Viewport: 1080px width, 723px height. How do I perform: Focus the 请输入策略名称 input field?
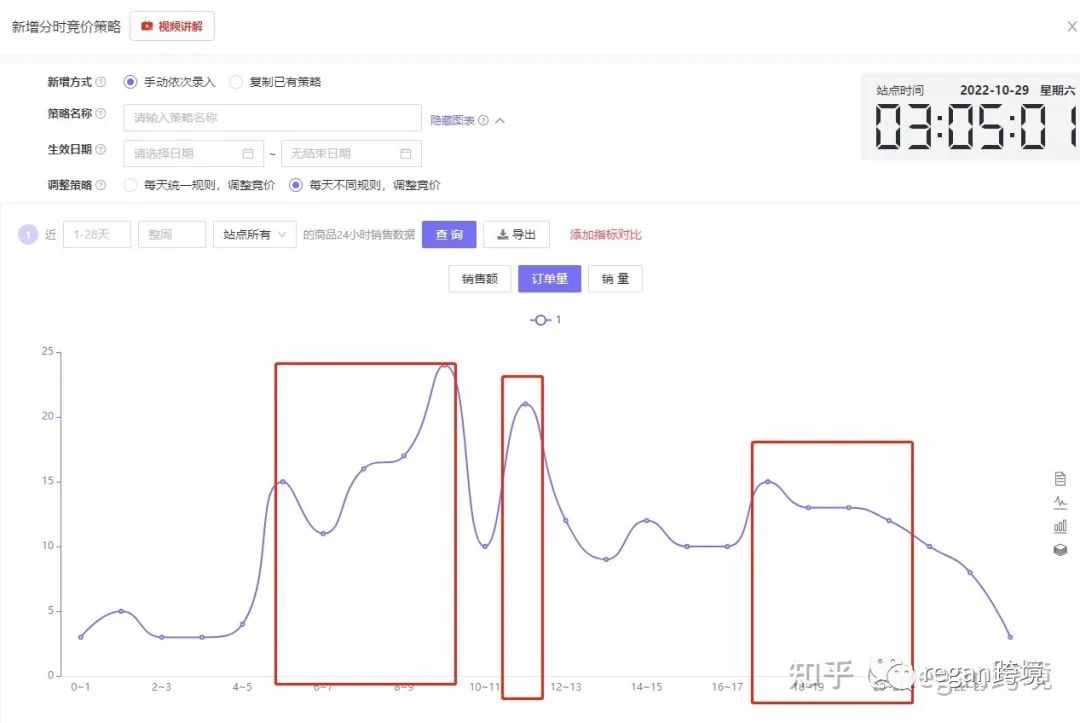[272, 118]
